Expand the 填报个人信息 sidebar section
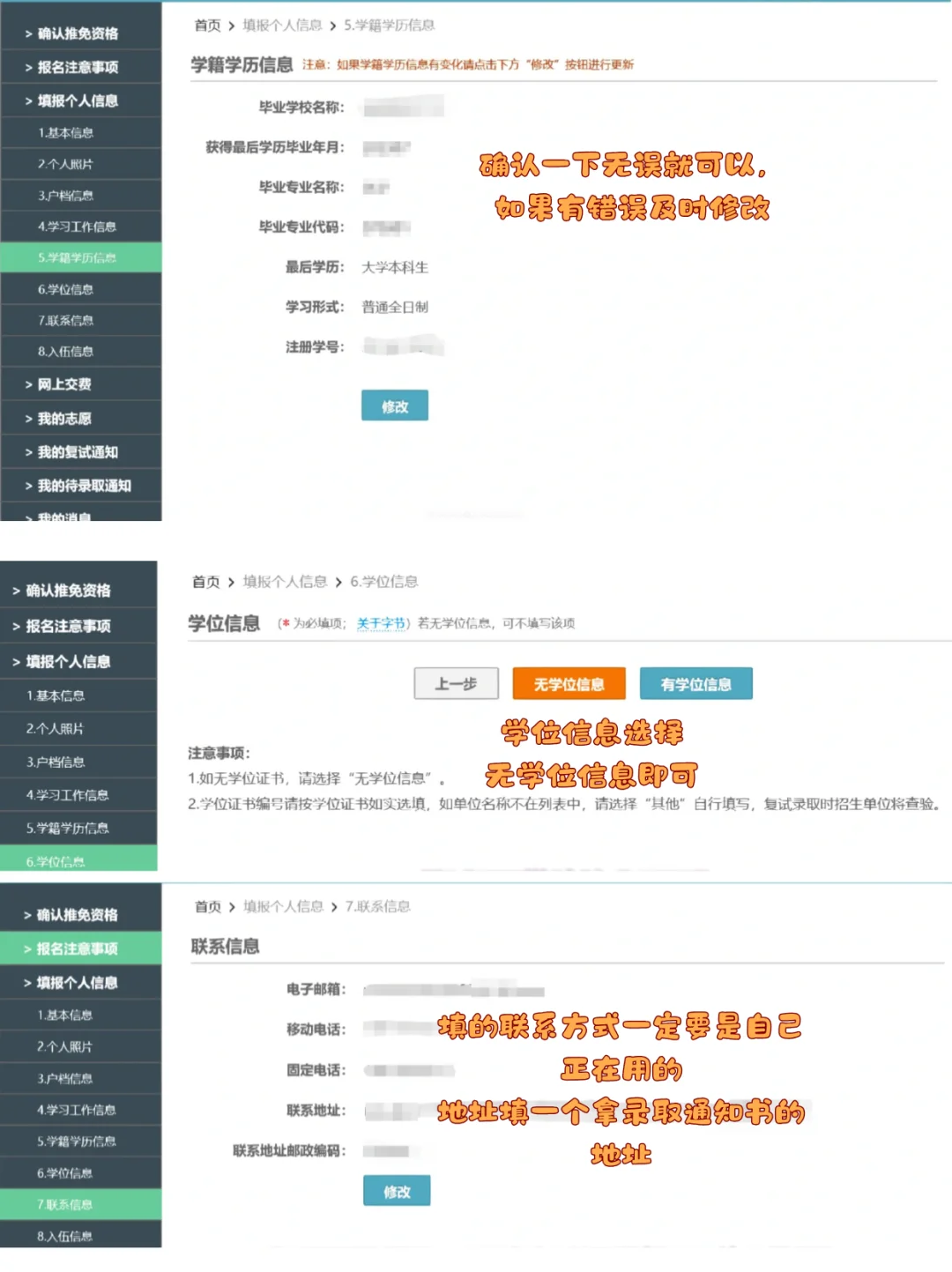Screen dimensions: 952x1272 (x=79, y=100)
